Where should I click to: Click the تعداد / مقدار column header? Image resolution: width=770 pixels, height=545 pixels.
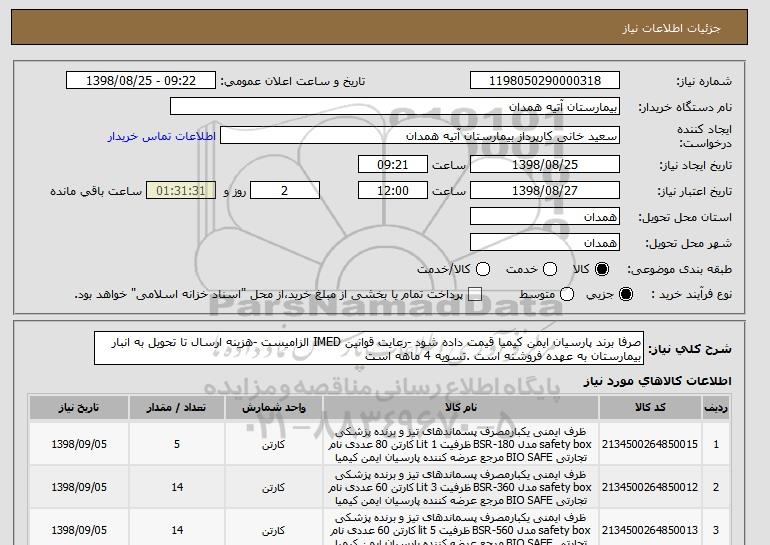coord(177,408)
